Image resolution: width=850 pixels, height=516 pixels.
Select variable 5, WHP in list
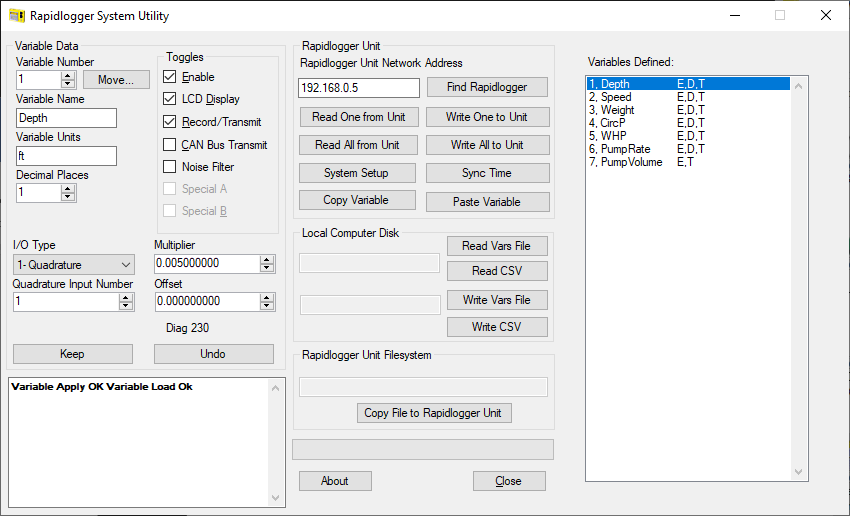click(688, 136)
